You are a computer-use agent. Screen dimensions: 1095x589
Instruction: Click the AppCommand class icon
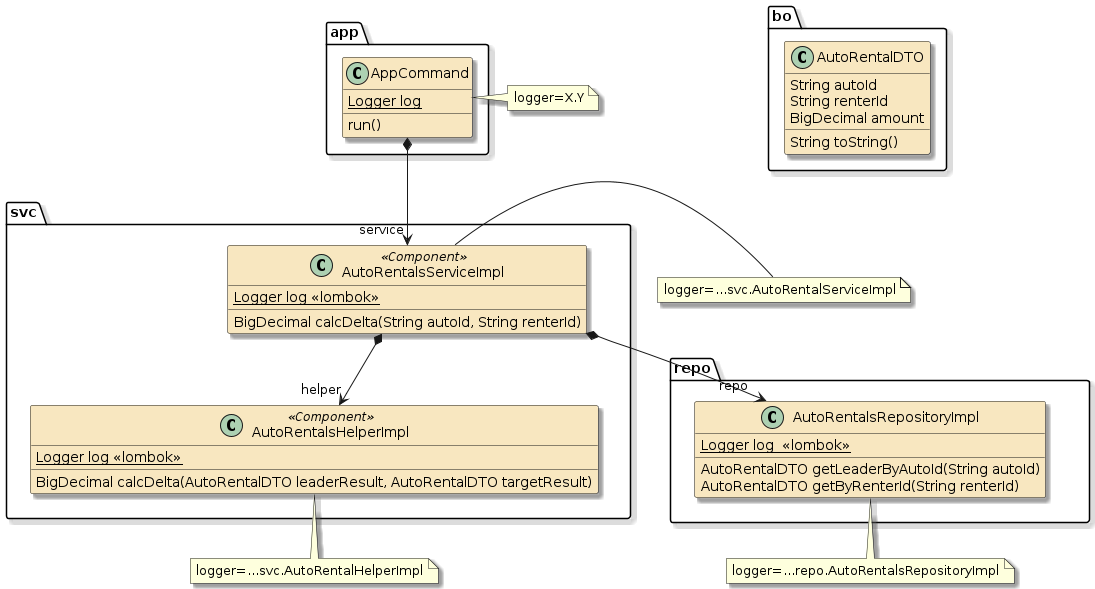point(358,73)
